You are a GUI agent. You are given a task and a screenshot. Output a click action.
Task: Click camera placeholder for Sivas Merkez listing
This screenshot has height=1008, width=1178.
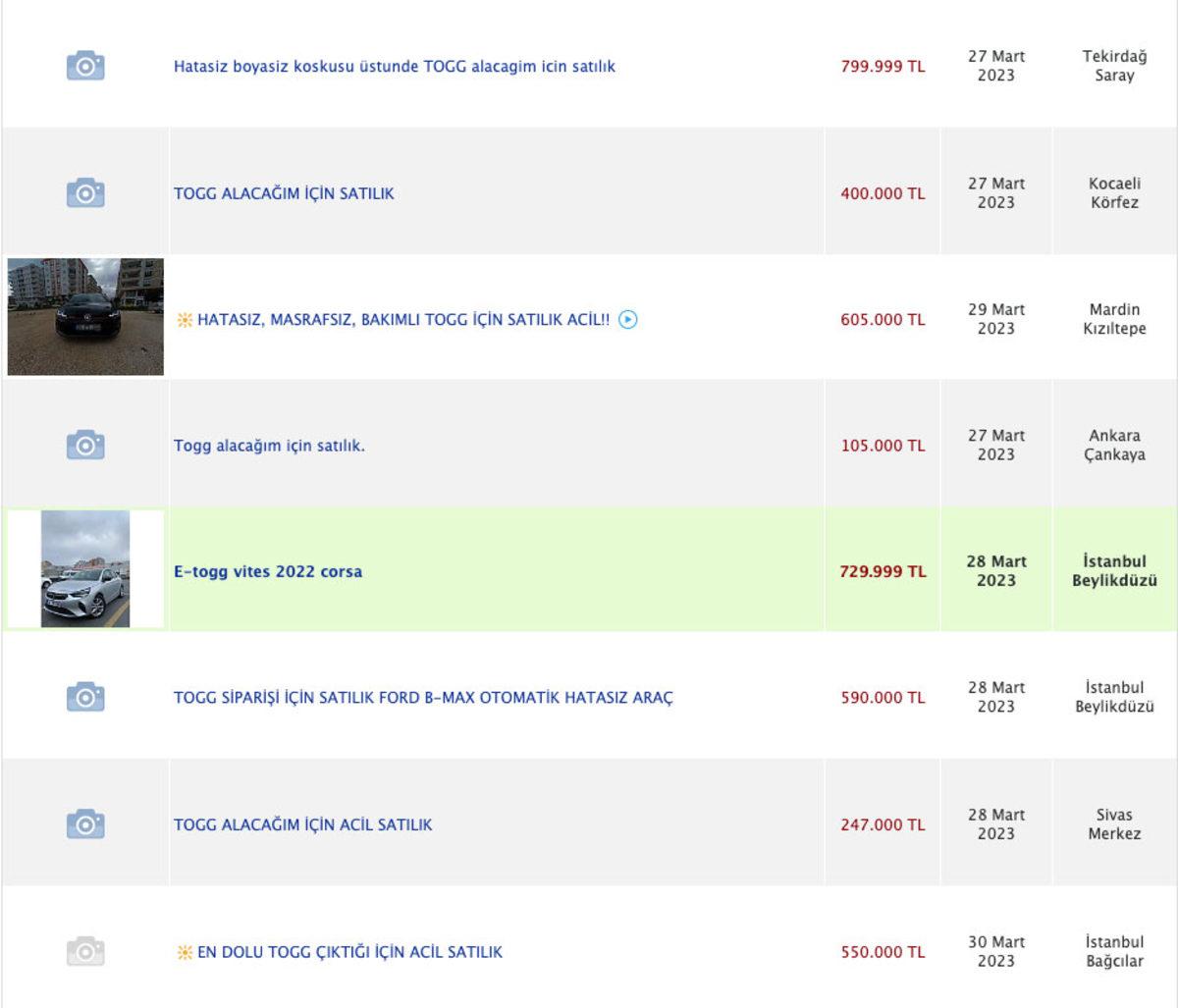pos(85,824)
